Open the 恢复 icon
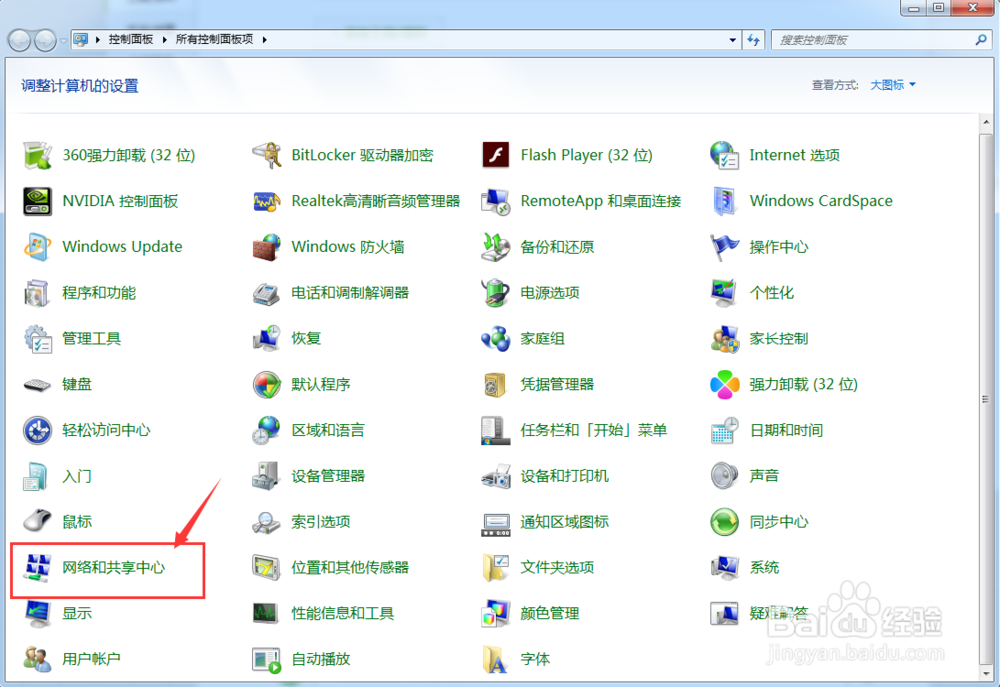The width and height of the screenshot is (1000, 687). click(x=267, y=339)
